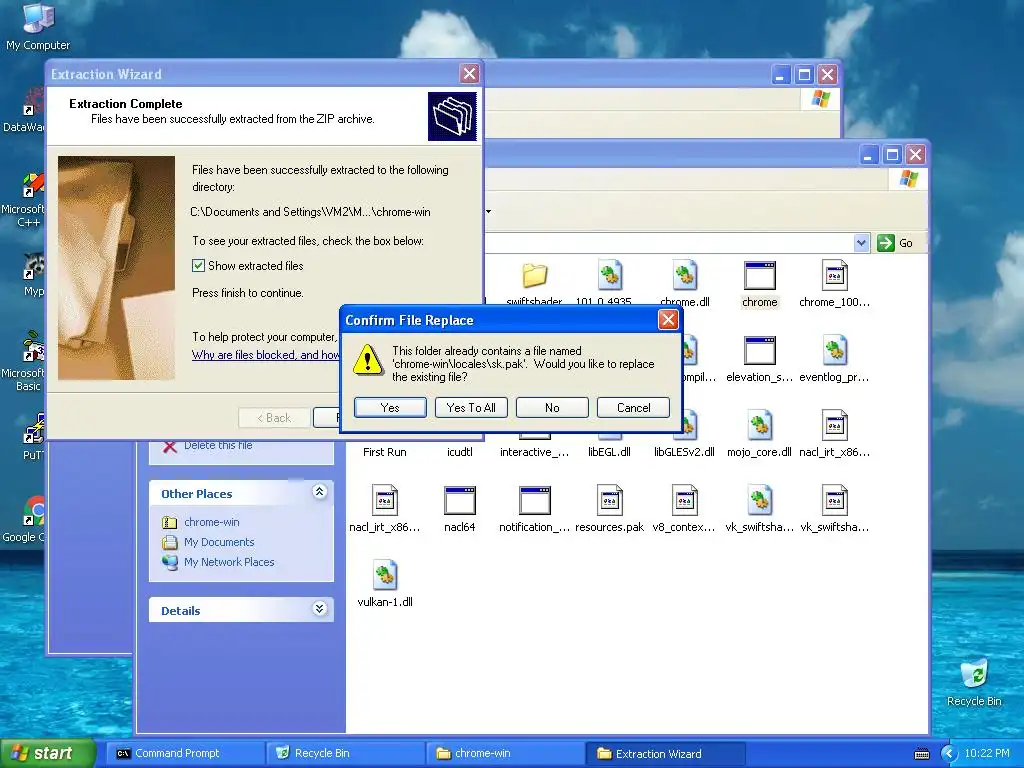Open chrome-win link in Other Places

[212, 522]
